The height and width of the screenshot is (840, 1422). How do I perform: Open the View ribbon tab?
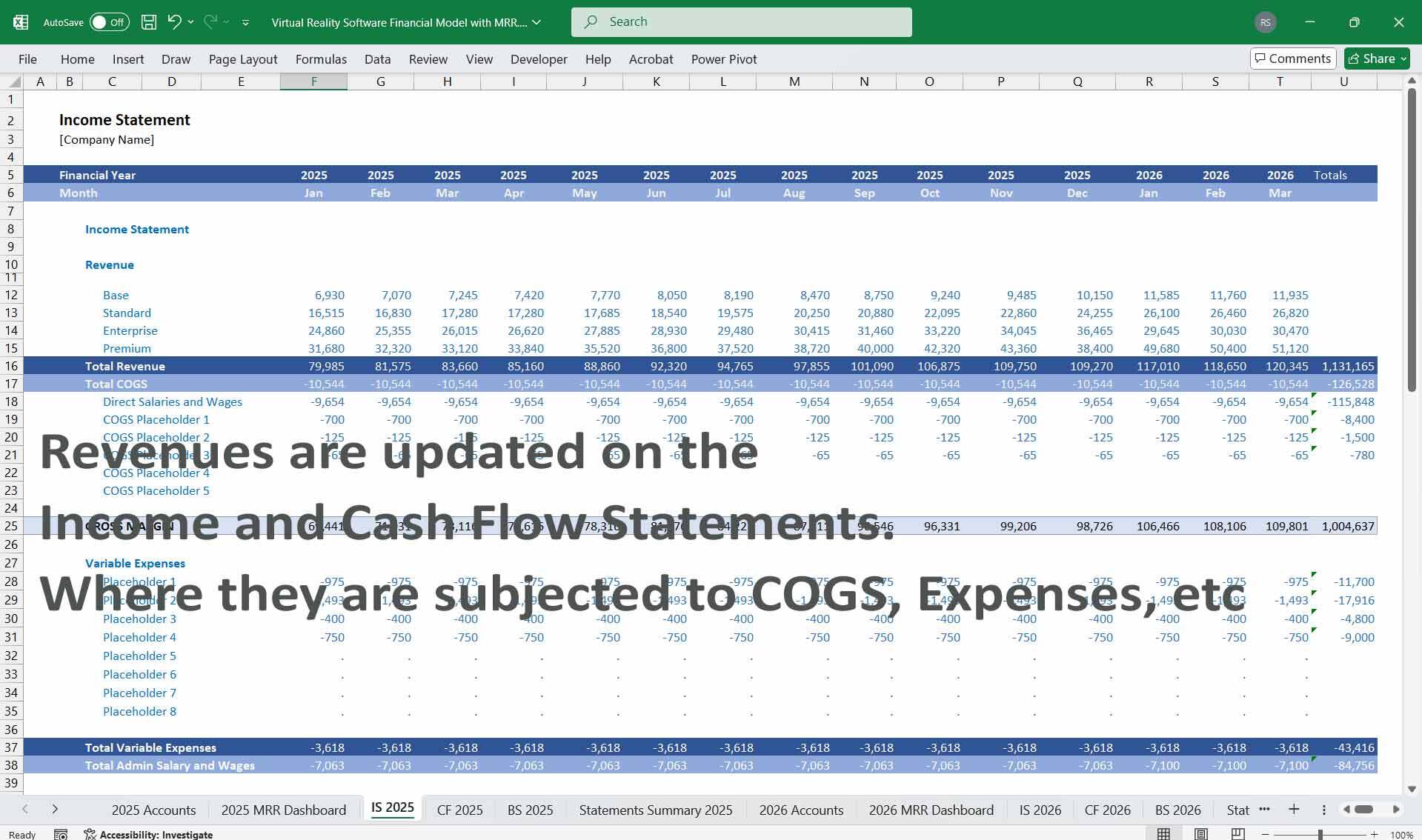(x=479, y=59)
